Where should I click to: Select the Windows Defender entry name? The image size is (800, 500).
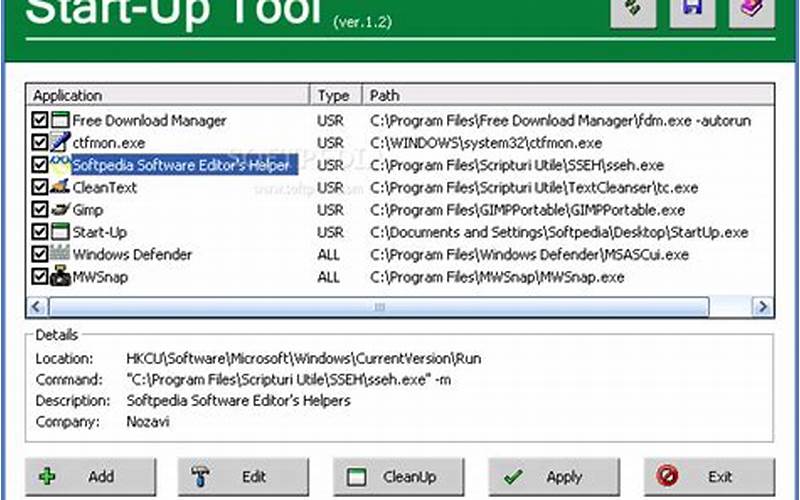[x=132, y=255]
